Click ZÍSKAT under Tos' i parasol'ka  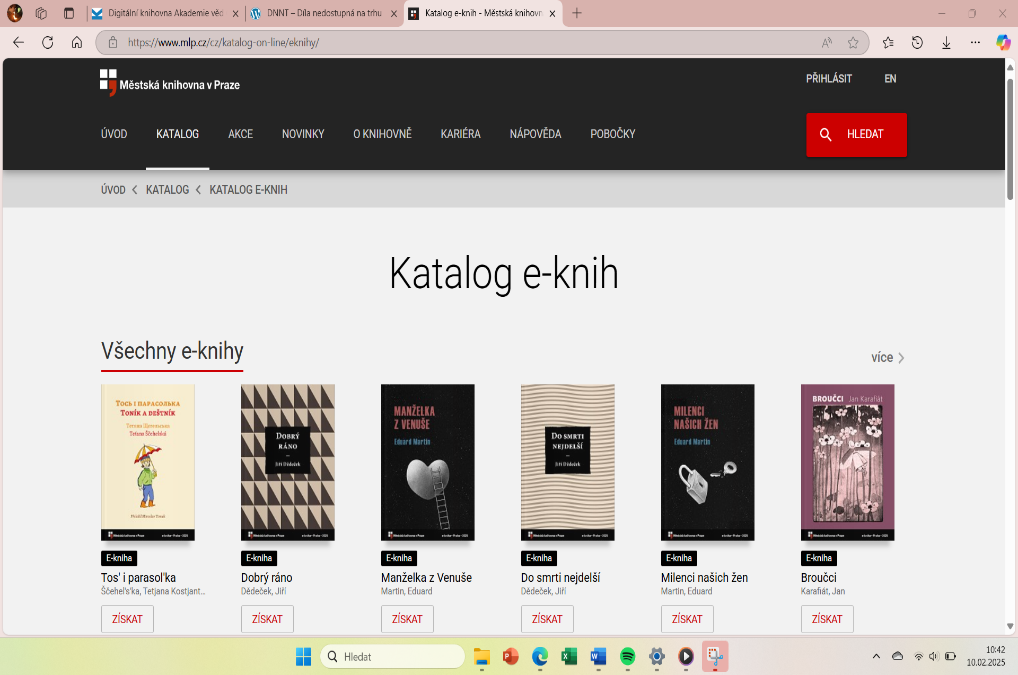(x=127, y=619)
